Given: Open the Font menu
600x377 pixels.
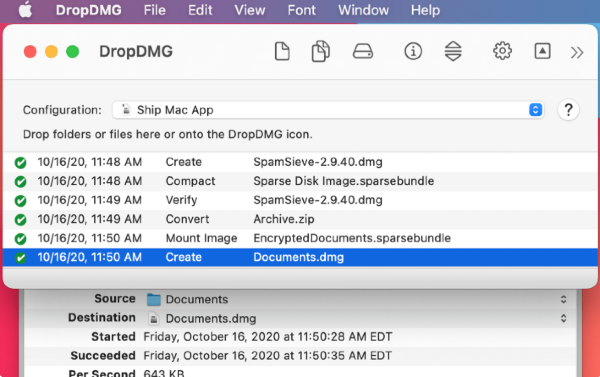Looking at the screenshot, I should (302, 10).
